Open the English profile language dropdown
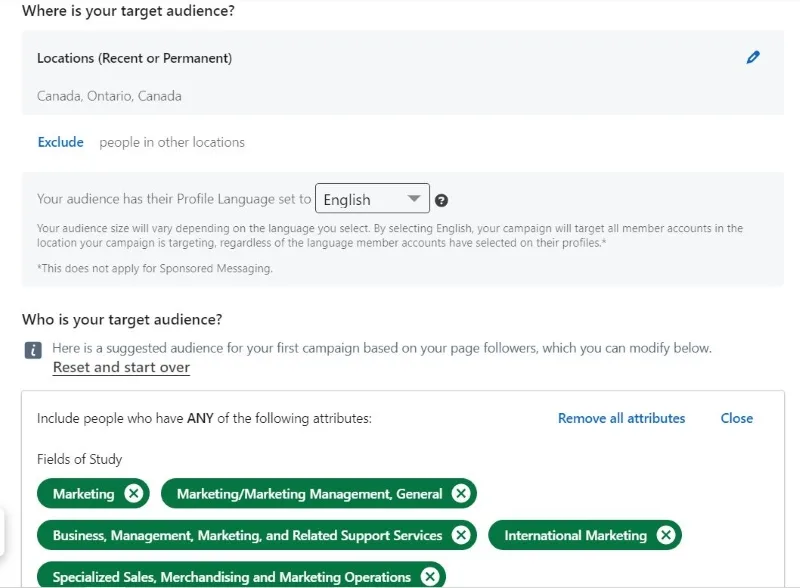 click(x=372, y=199)
